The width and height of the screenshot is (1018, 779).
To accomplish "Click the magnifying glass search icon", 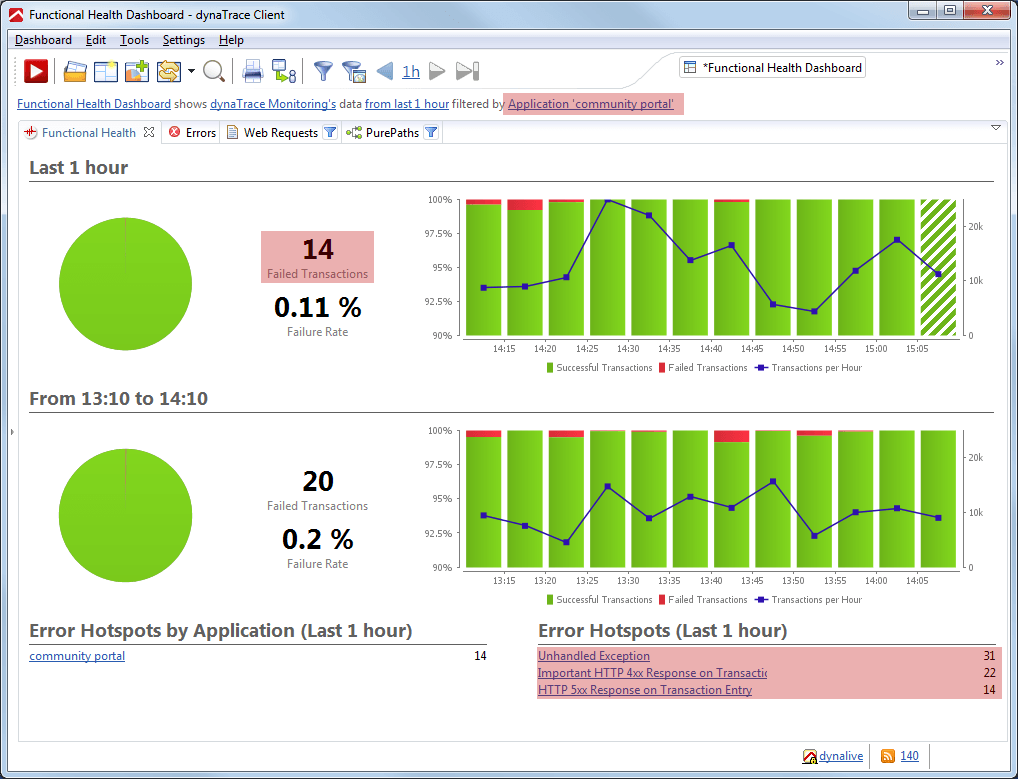I will (214, 71).
